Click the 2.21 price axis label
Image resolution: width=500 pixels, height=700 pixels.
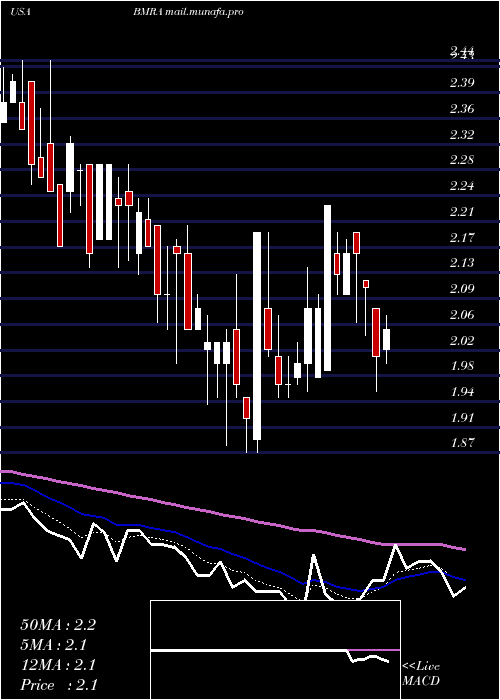[462, 212]
